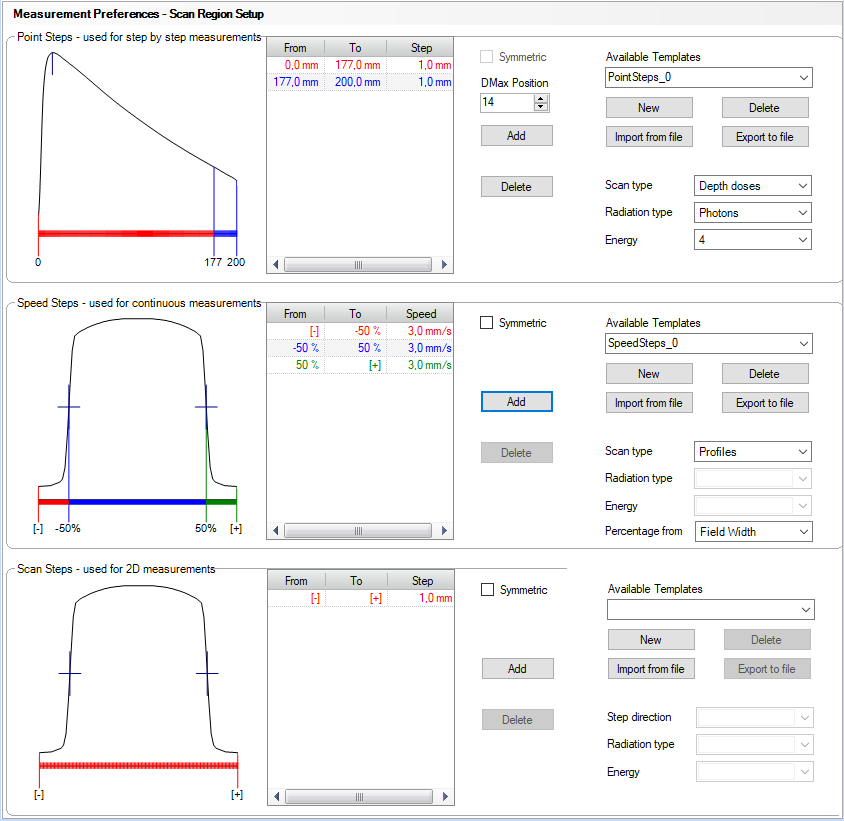The height and width of the screenshot is (821, 844).
Task: Select the -50 % to 50 % speed row
Action: (359, 348)
